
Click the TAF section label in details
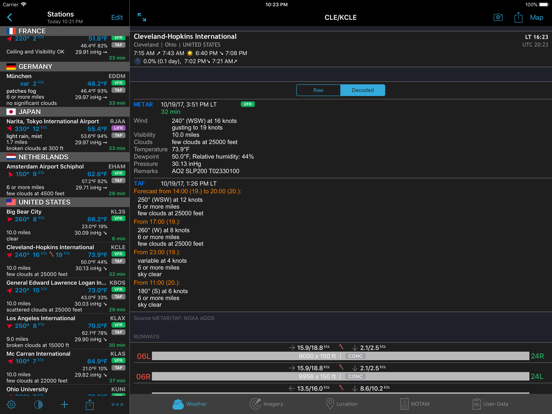point(139,183)
